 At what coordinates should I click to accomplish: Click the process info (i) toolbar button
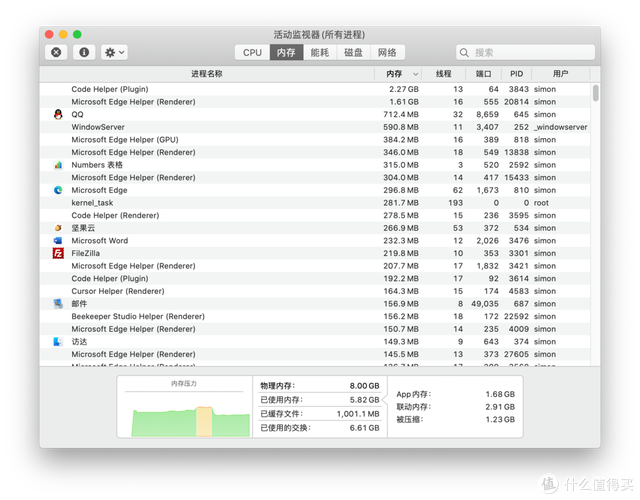pyautogui.click(x=83, y=52)
